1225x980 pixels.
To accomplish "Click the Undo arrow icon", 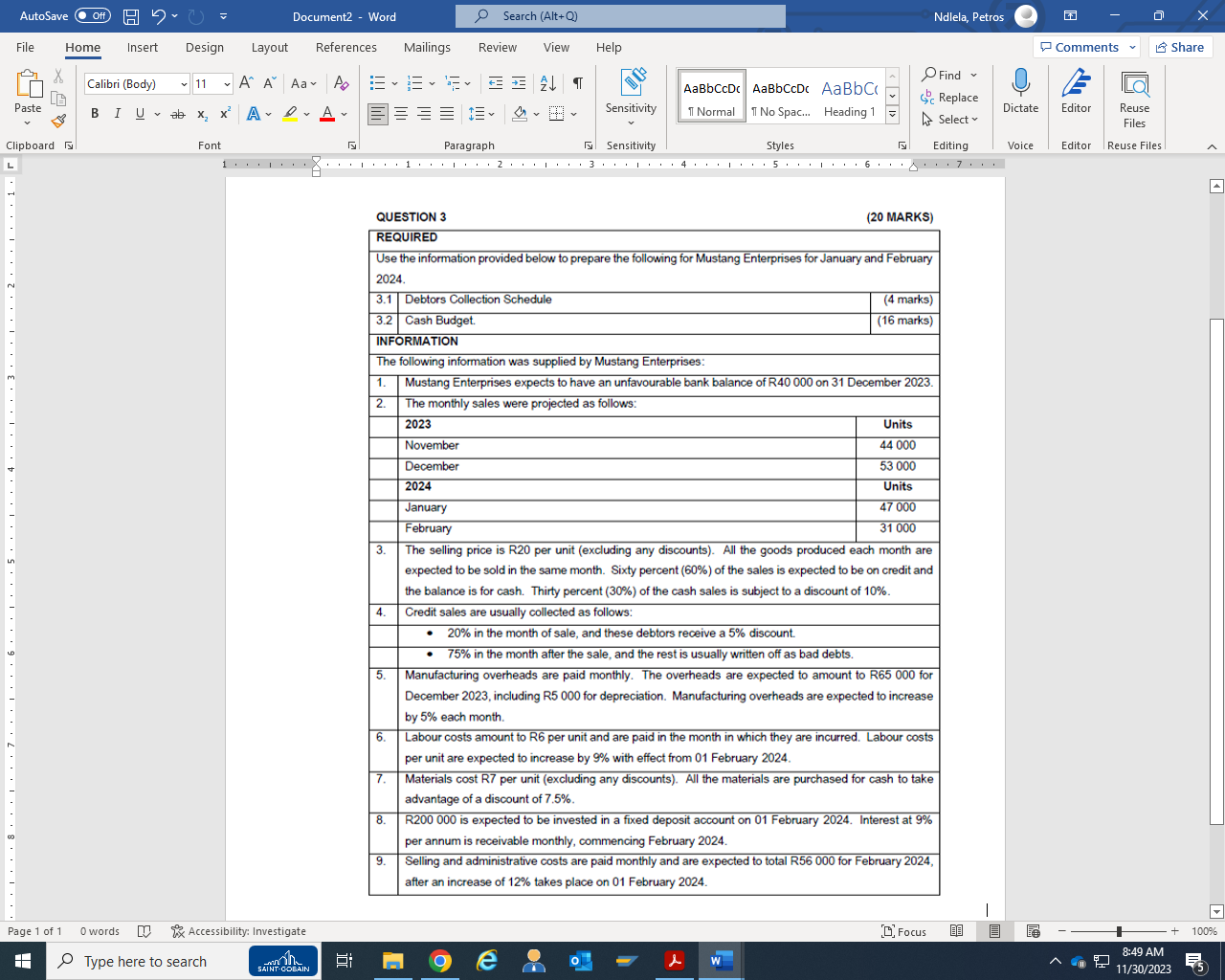I will pos(158,16).
